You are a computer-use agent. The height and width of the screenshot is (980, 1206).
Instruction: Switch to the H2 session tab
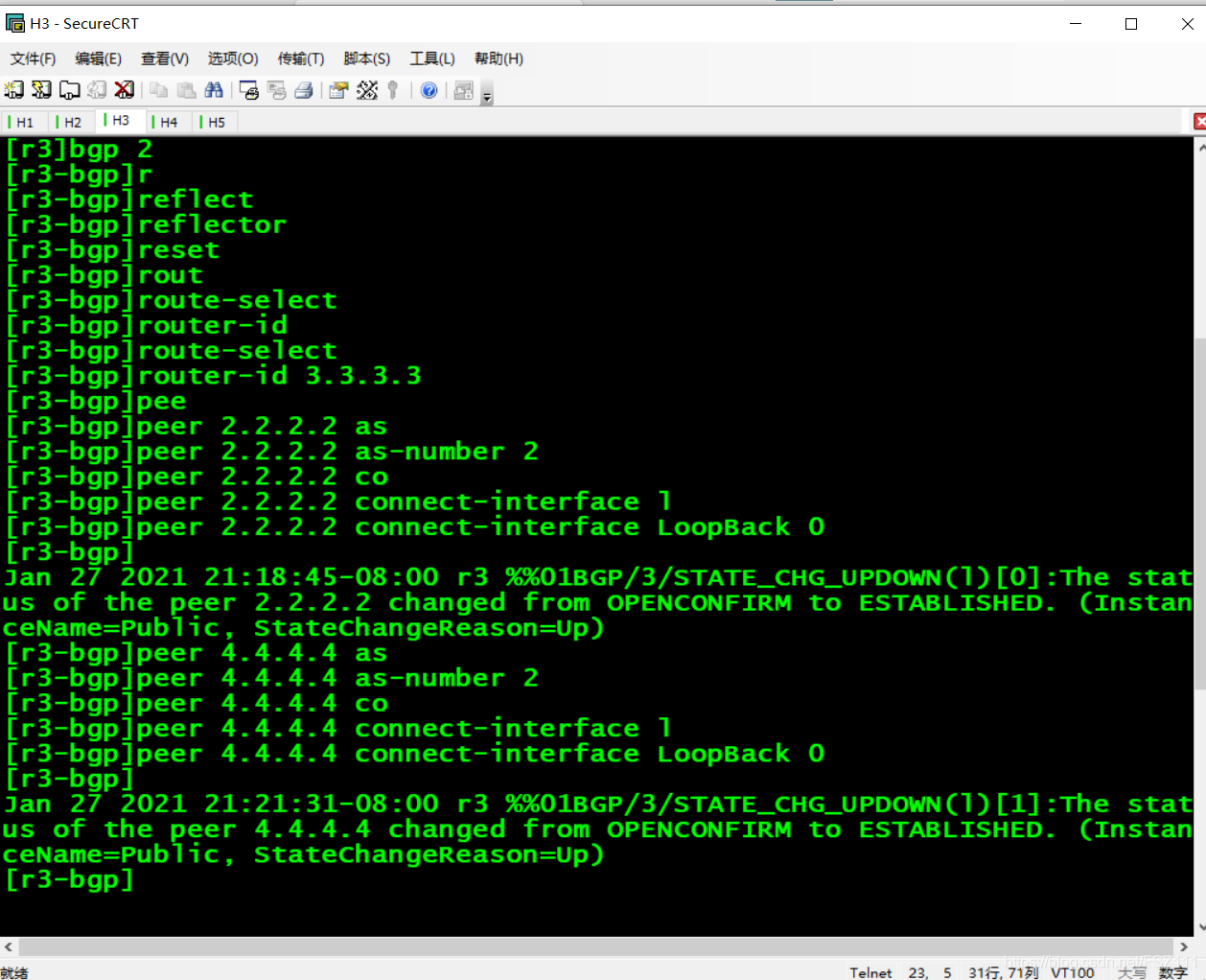pos(70,122)
